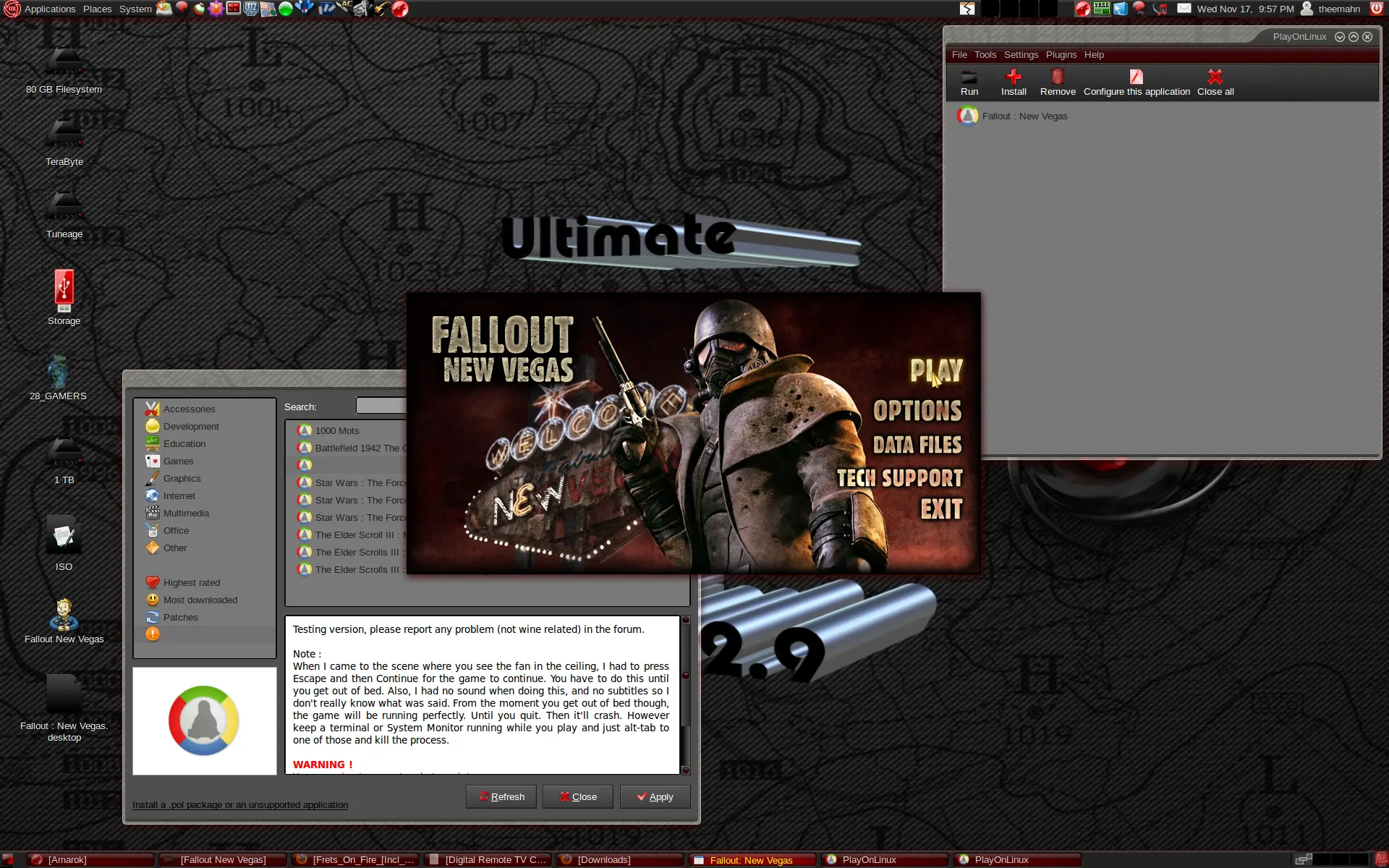Select Fallout : New Vegas in PlayOnLinux list
The width and height of the screenshot is (1389, 868).
coord(1024,116)
